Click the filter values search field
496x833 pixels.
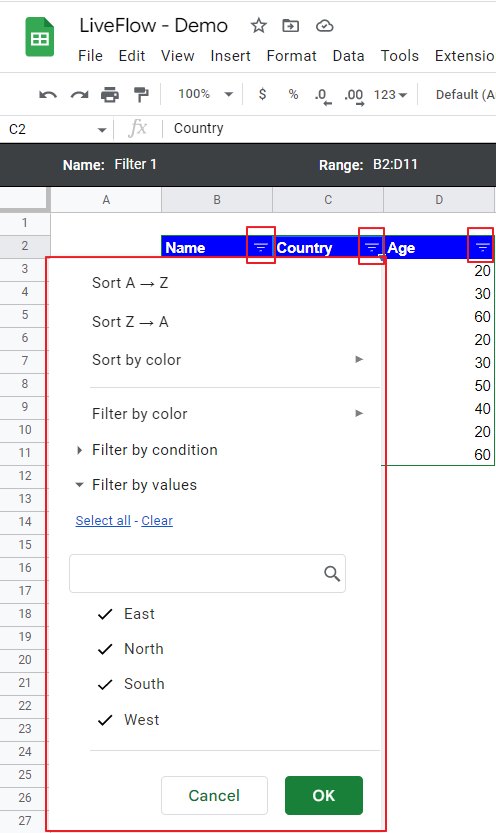pos(207,573)
